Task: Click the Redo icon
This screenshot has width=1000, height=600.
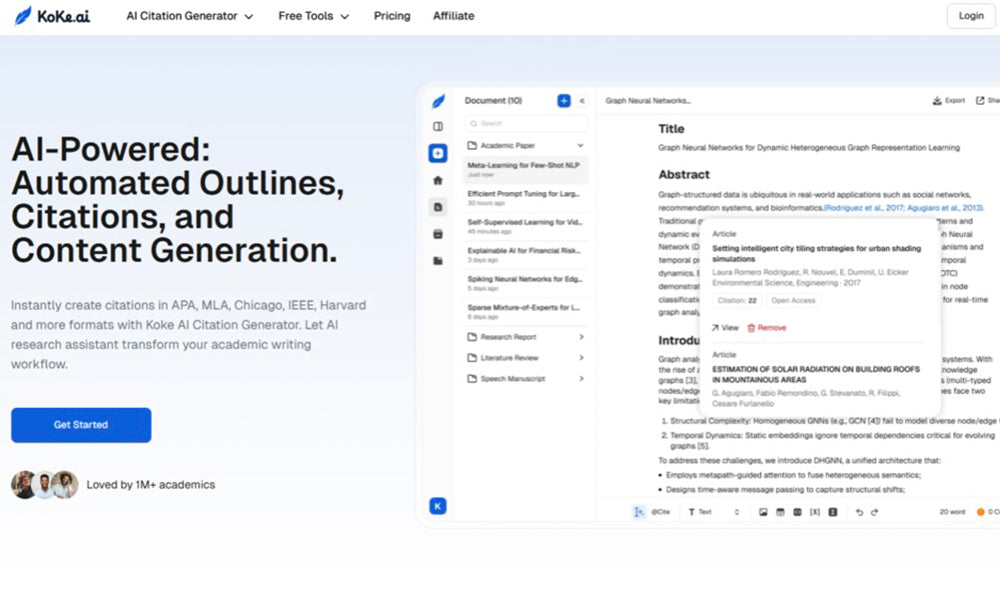Action: (x=875, y=511)
